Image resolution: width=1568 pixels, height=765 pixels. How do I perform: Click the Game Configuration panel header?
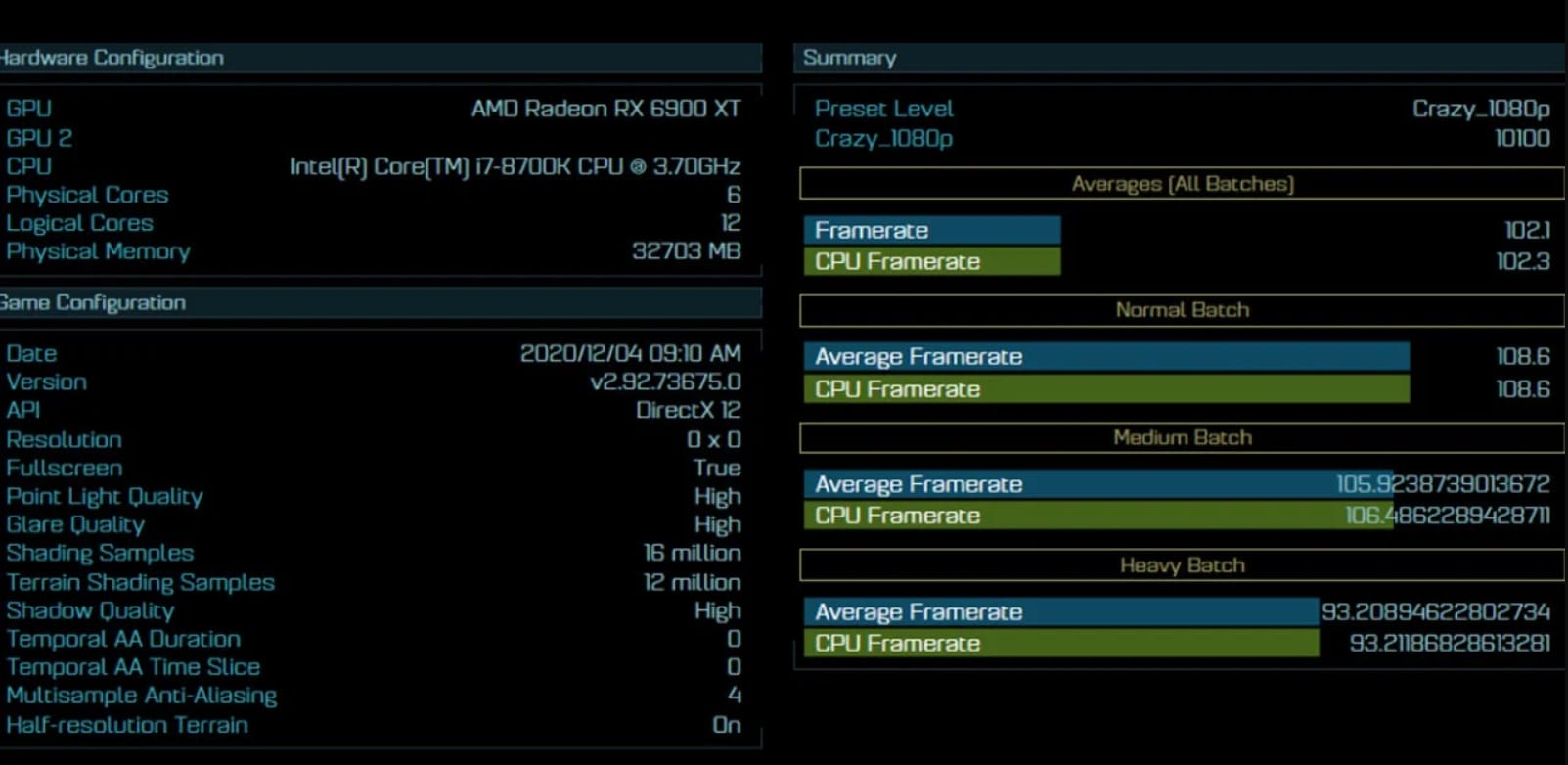(93, 302)
